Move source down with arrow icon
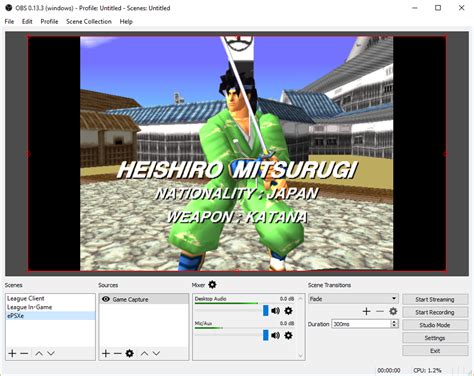Screen dimensions: 474x376 point(156,353)
